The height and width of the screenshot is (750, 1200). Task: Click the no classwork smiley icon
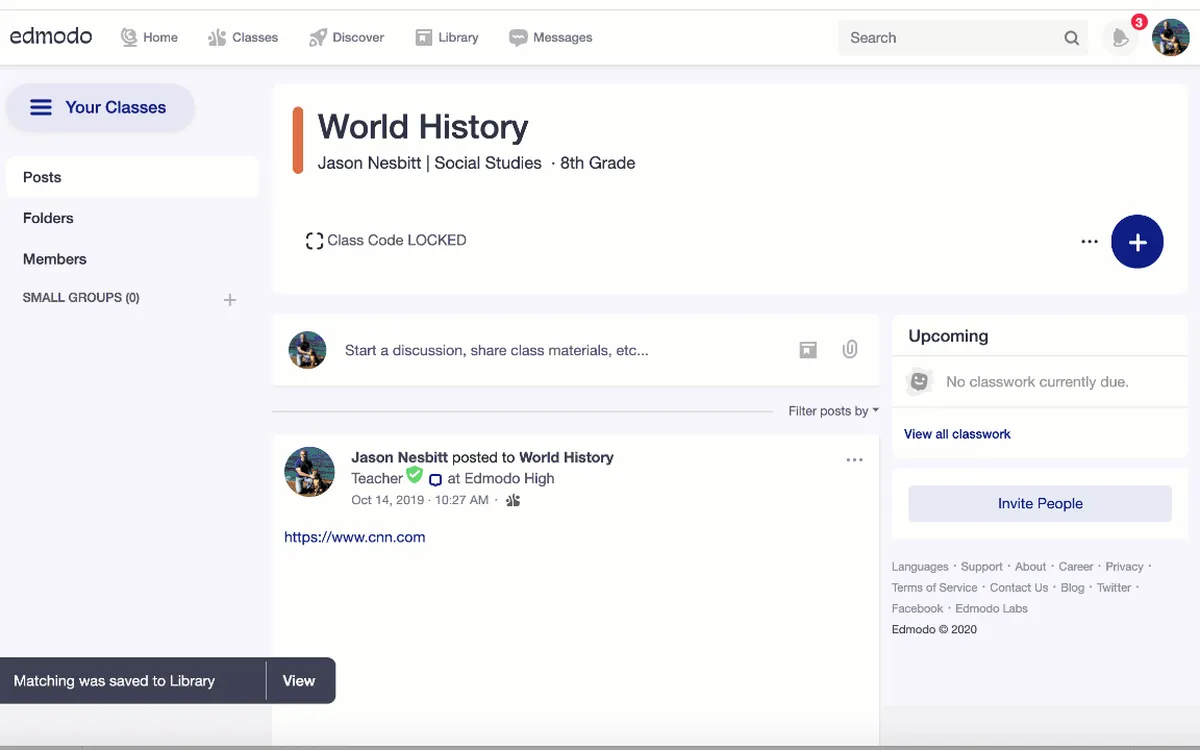(918, 381)
